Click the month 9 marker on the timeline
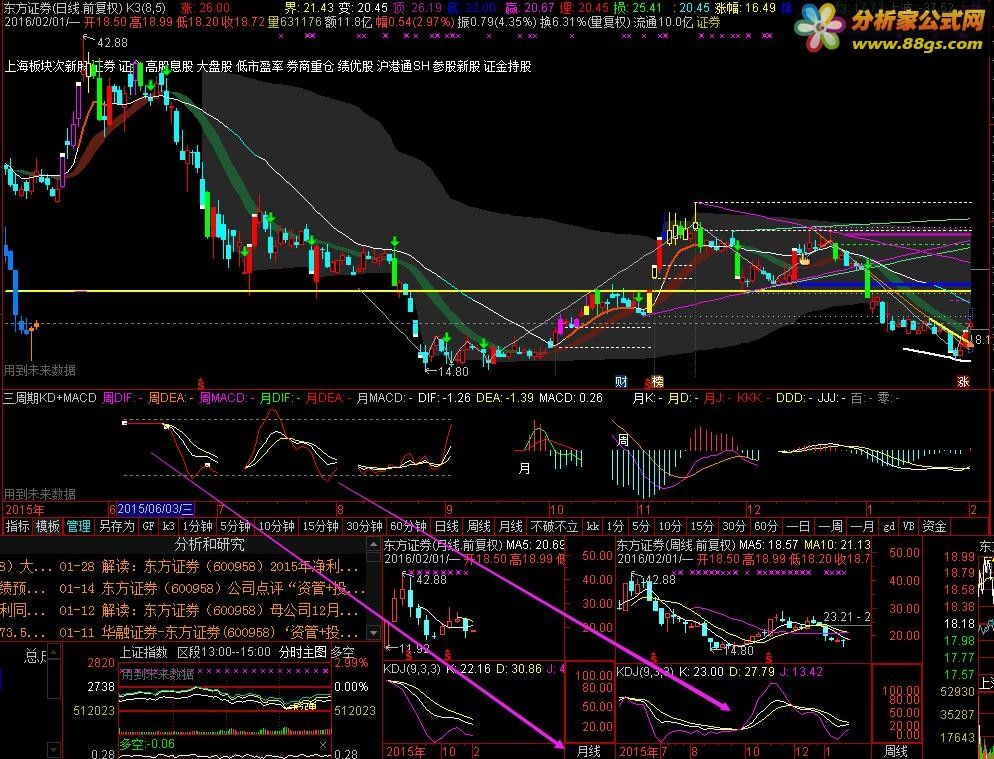This screenshot has height=759, width=994. click(x=449, y=509)
